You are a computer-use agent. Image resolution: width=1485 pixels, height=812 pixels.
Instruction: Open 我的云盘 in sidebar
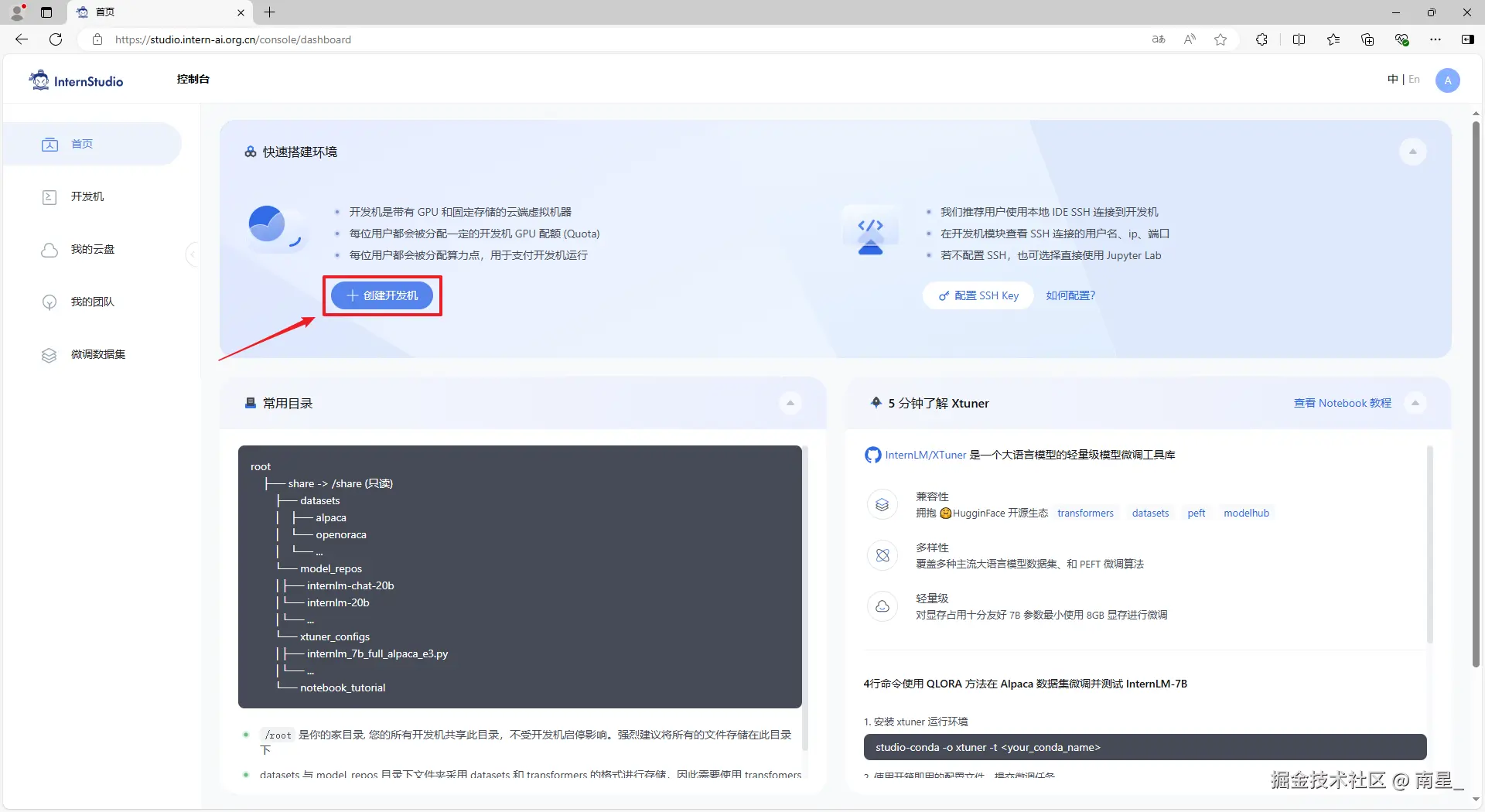click(93, 249)
